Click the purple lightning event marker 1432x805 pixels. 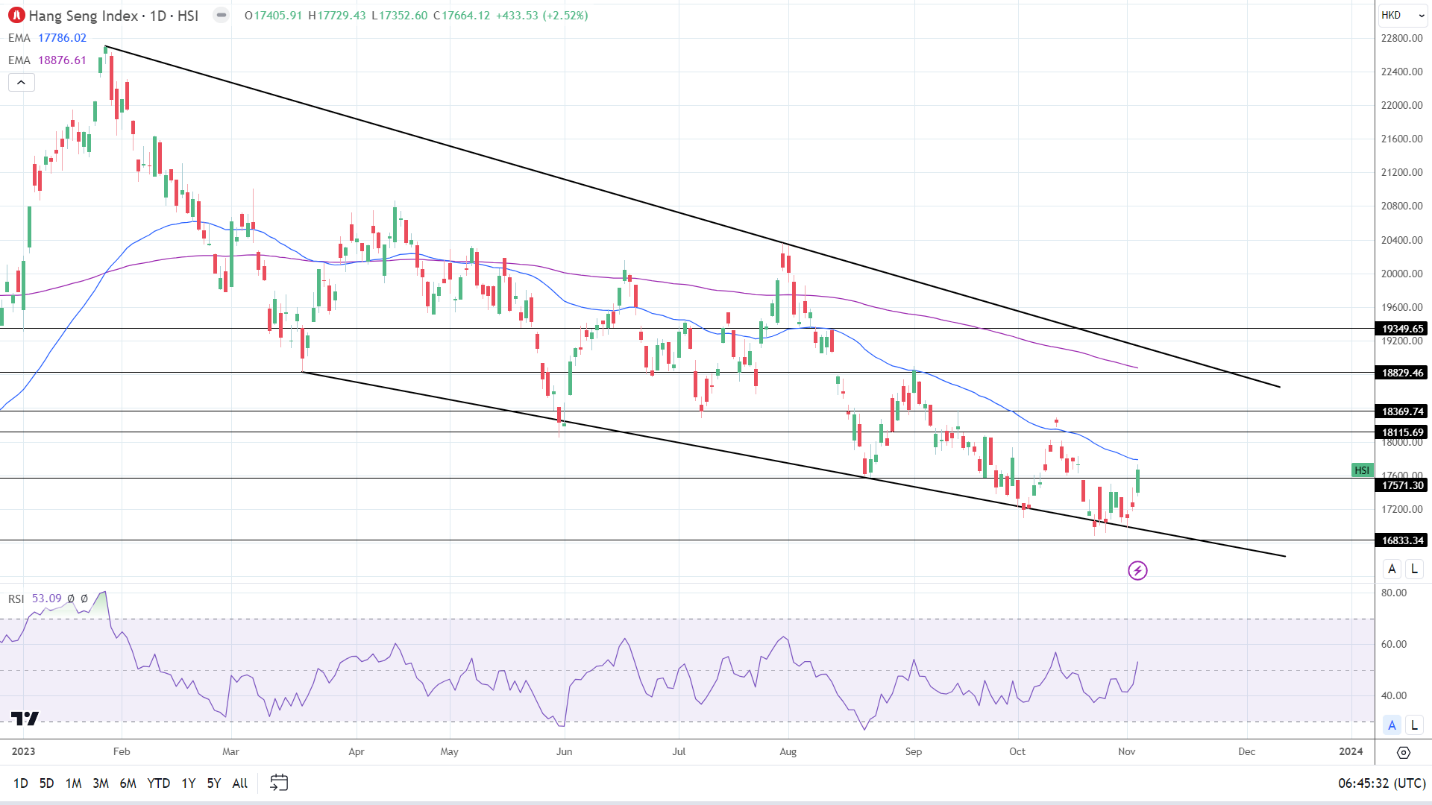point(1137,571)
